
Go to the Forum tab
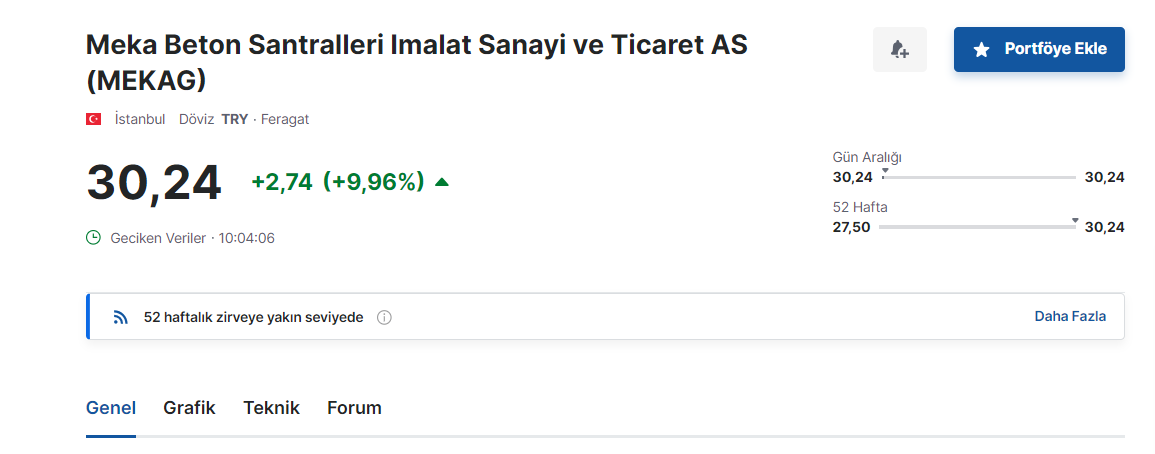pyautogui.click(x=354, y=408)
